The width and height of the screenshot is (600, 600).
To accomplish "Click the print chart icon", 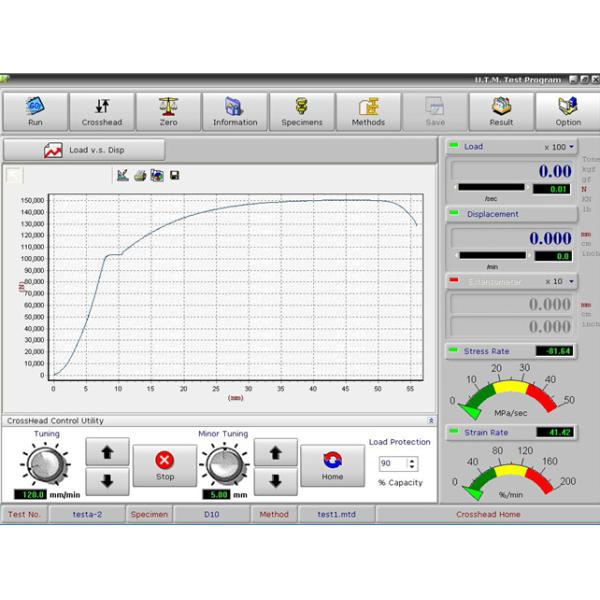I will pos(140,176).
